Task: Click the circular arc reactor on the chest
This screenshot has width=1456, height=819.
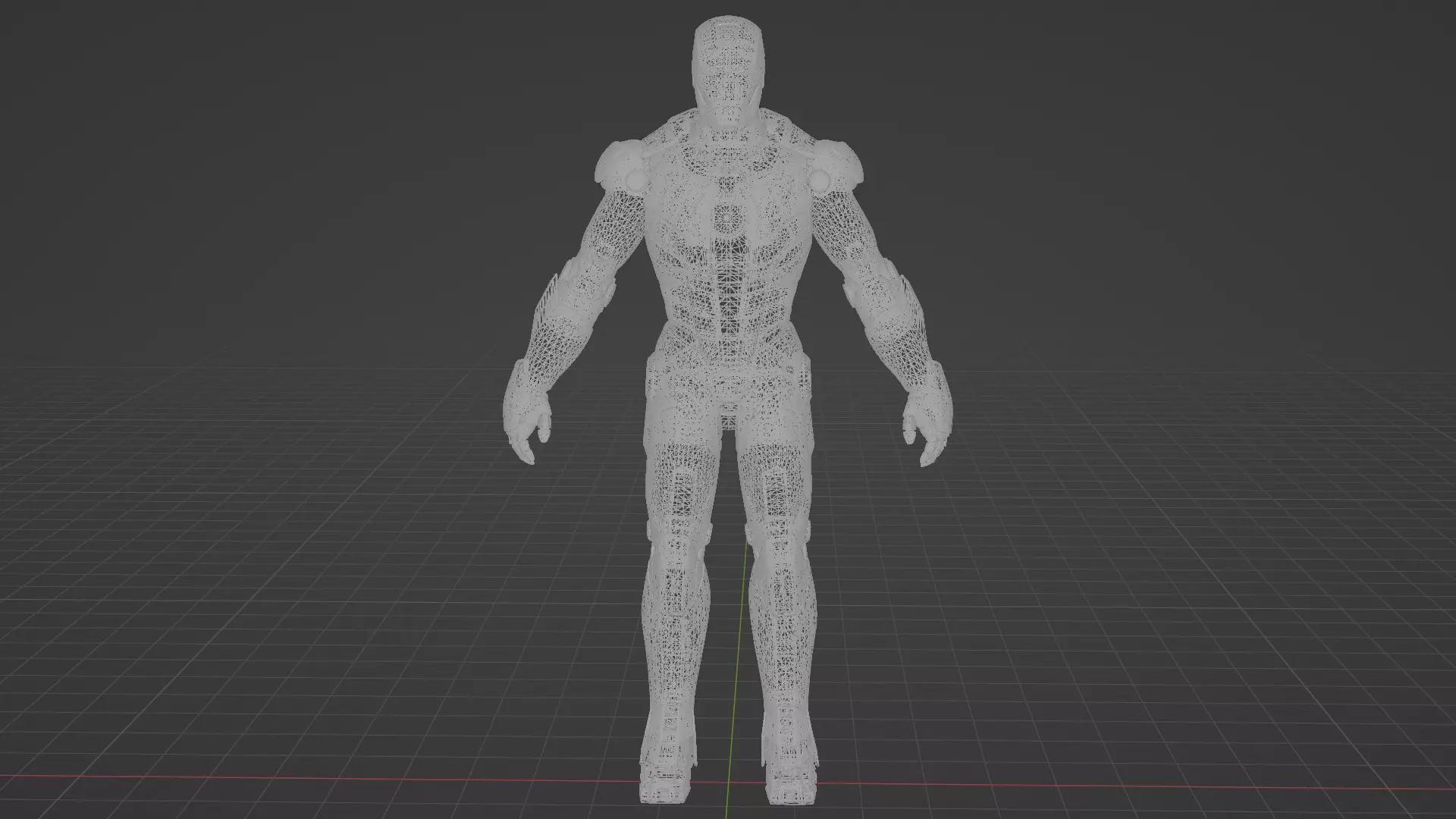Action: pyautogui.click(x=726, y=219)
